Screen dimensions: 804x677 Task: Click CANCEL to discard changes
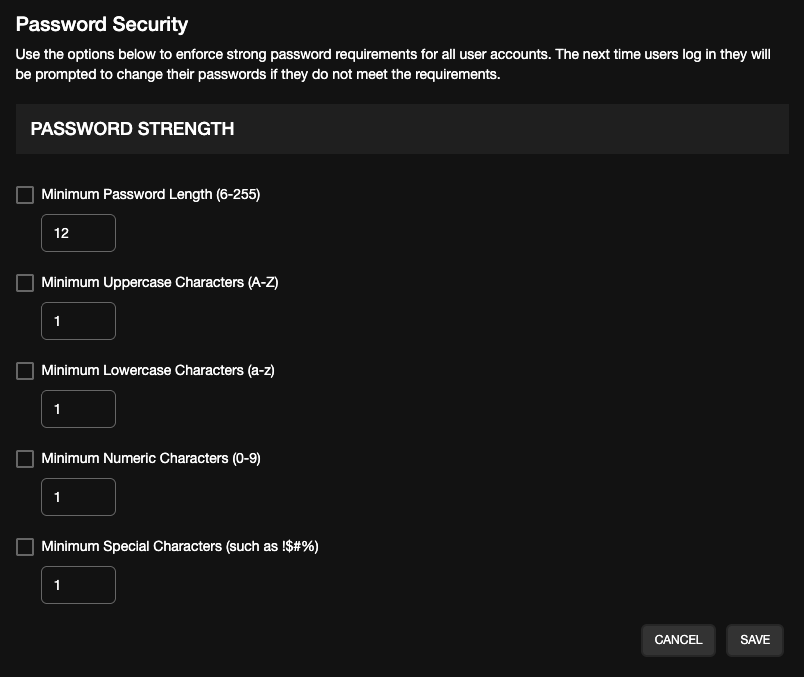[x=678, y=640]
